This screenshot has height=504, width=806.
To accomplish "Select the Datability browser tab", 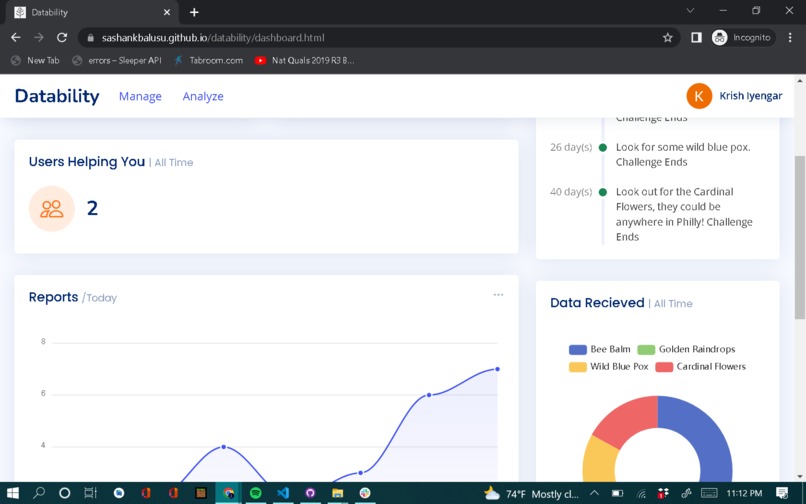I will tap(91, 12).
